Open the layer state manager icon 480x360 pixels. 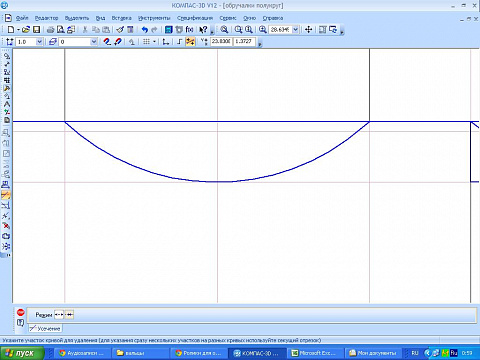click(53, 42)
